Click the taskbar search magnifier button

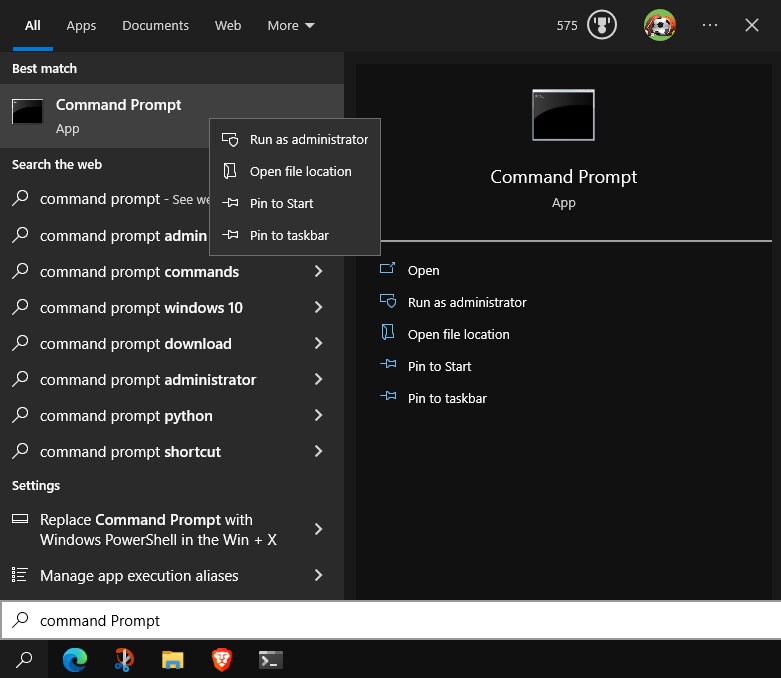click(24, 660)
